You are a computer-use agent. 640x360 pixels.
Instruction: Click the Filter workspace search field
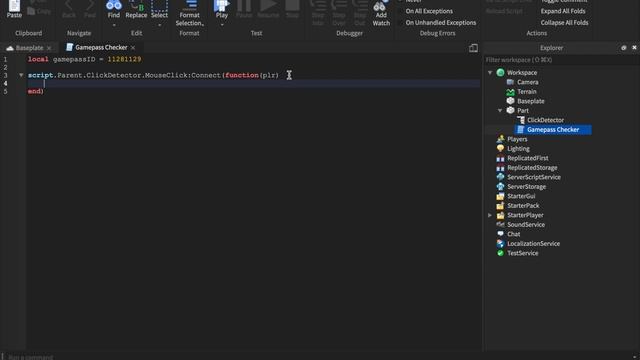(x=561, y=60)
